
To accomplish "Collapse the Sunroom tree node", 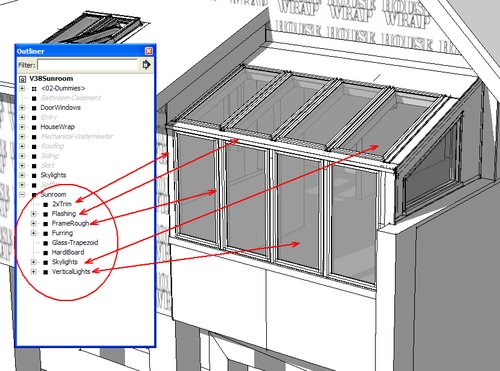I will pos(22,194).
